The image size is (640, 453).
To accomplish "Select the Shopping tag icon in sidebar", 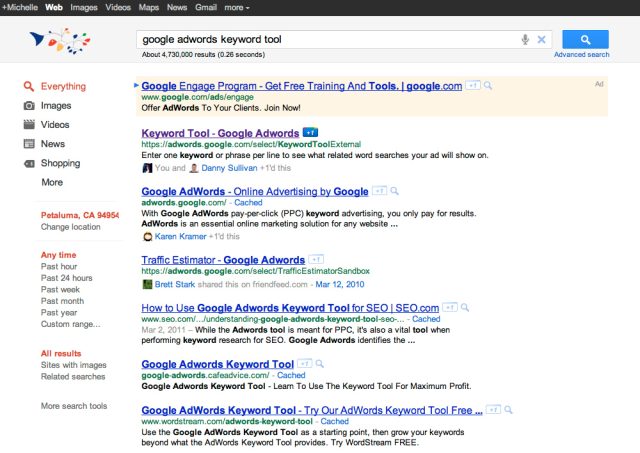I will tap(30, 163).
